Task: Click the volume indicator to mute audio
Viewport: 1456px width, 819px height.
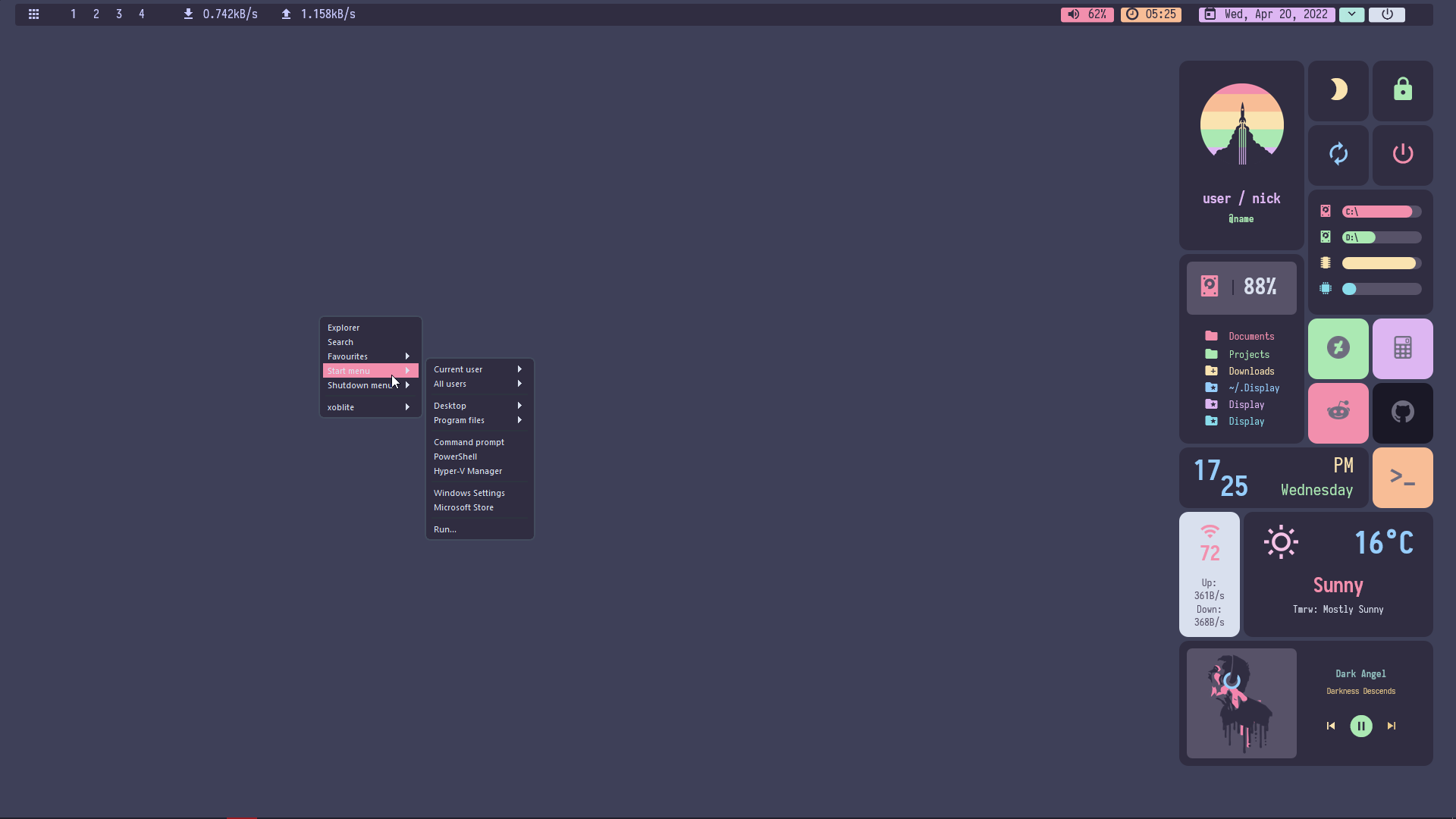Action: click(1073, 14)
